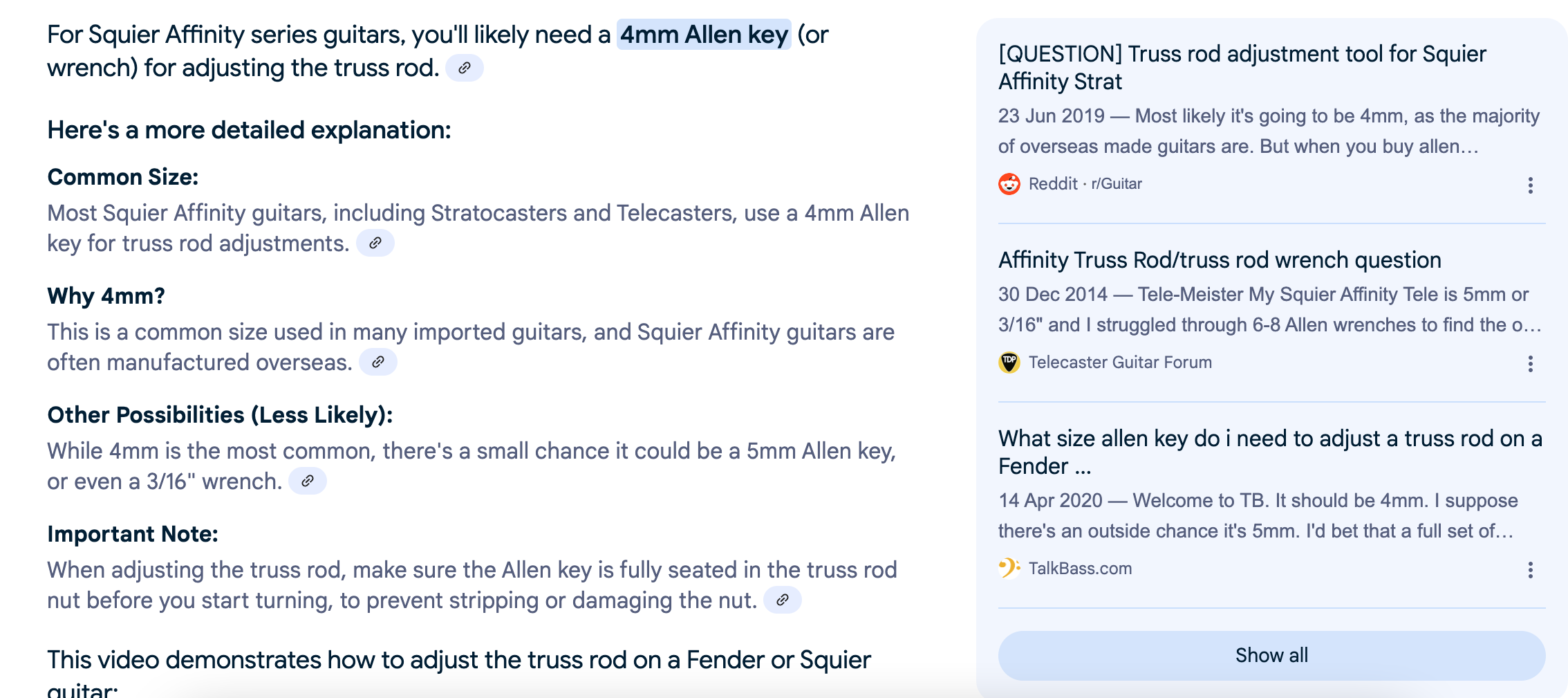Open three-dot menu for Telecaster Guitar Forum result
This screenshot has width=1568, height=698.
pyautogui.click(x=1530, y=363)
